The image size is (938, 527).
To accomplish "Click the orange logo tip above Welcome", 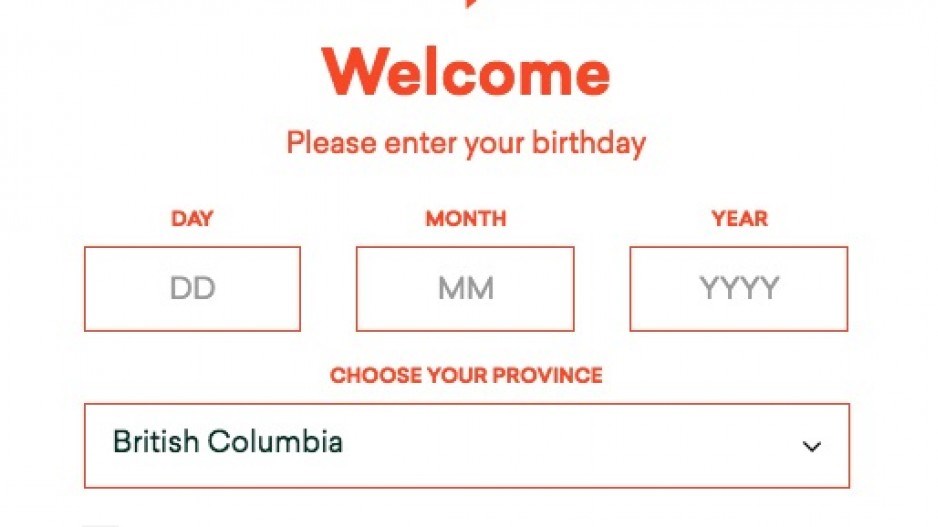I will pos(472,3).
